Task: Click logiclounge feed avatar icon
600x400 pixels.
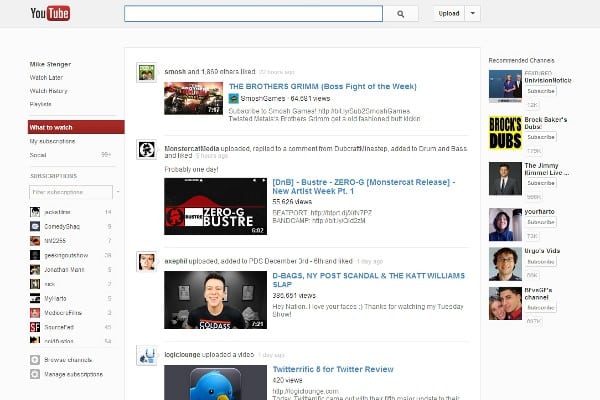Action: click(x=147, y=356)
